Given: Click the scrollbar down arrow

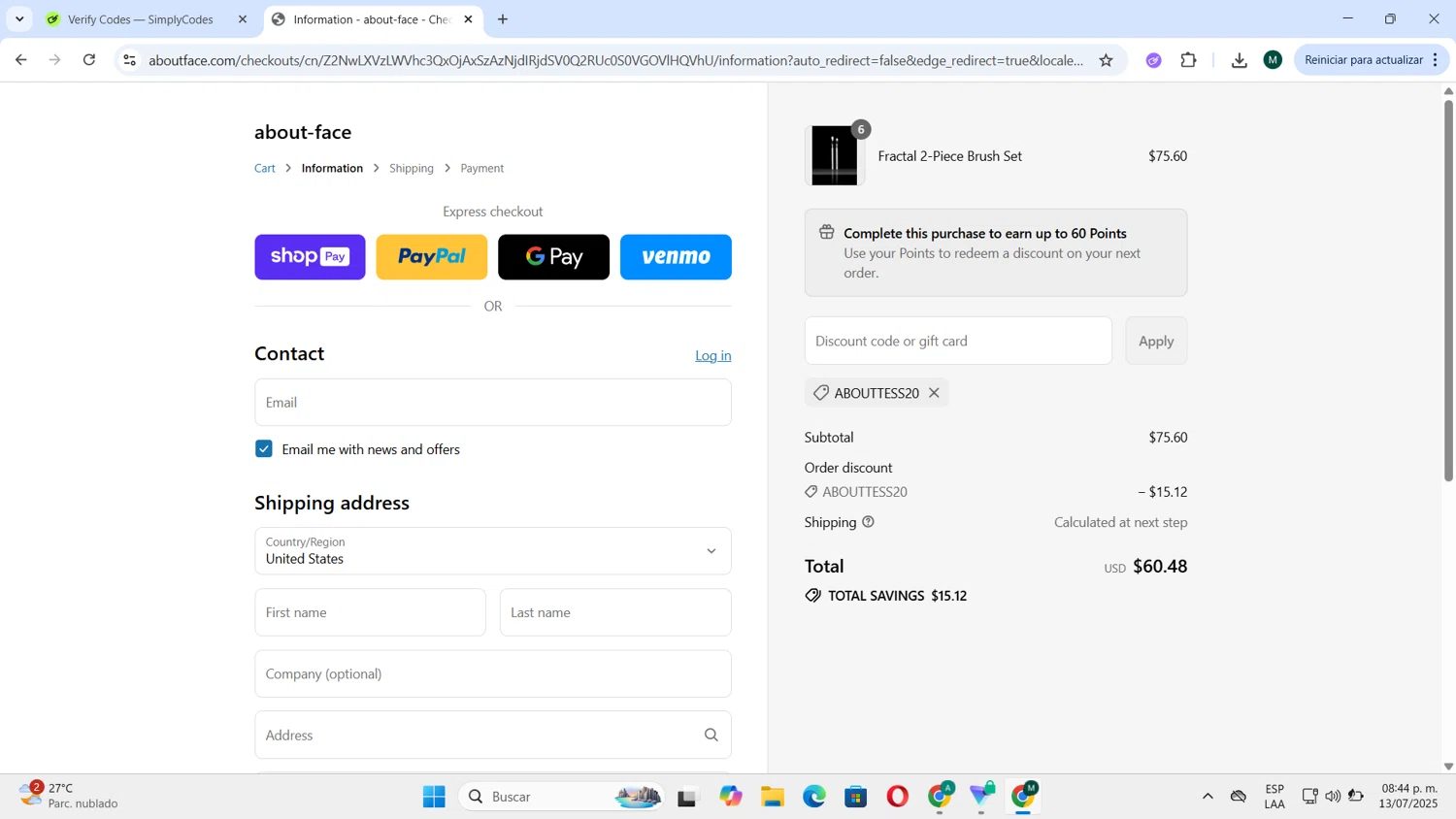Looking at the screenshot, I should (1448, 767).
